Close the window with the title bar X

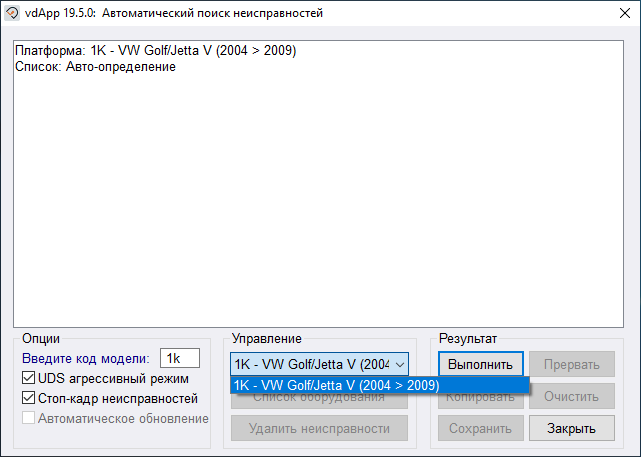point(617,14)
